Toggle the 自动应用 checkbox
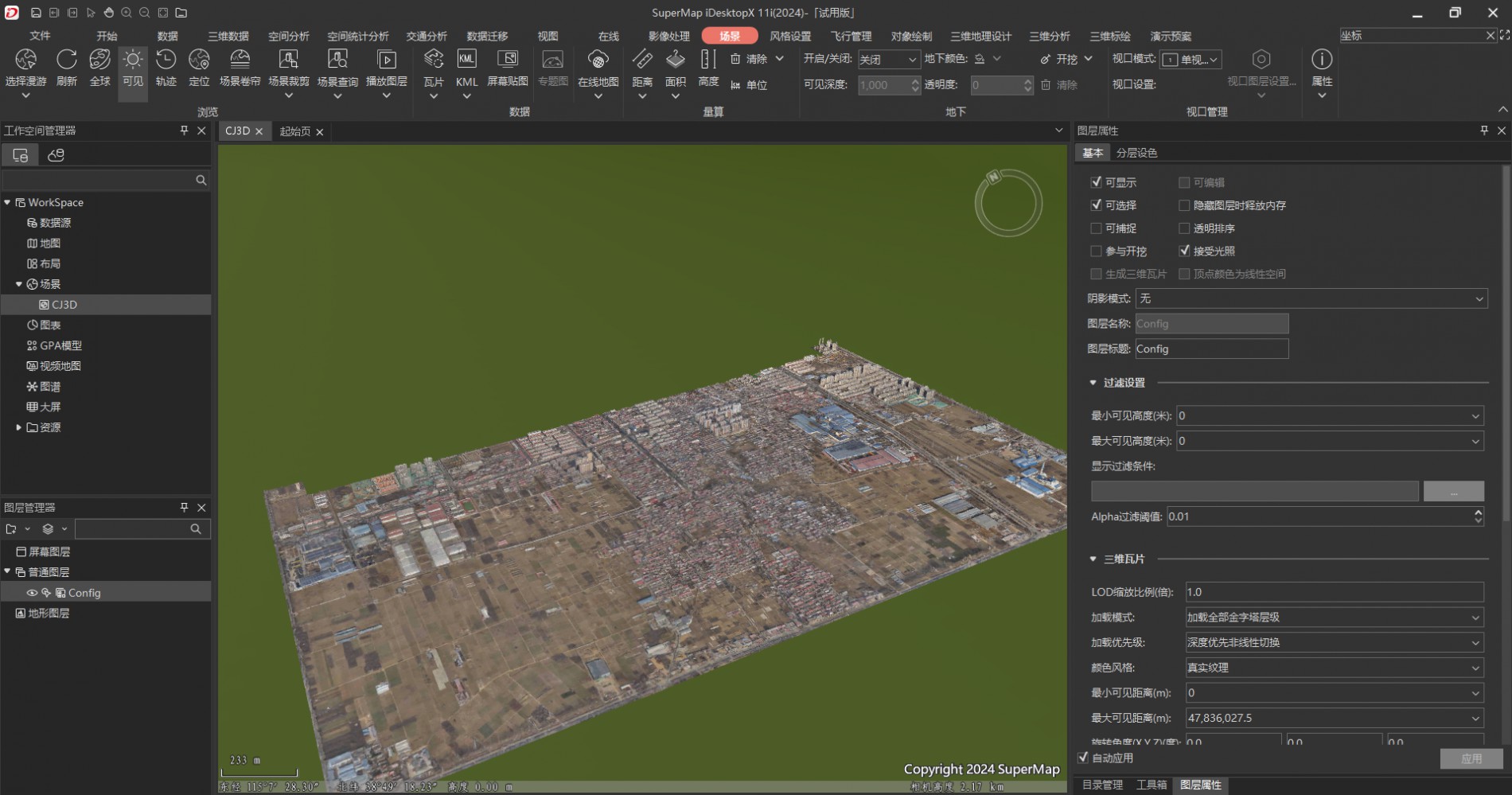This screenshot has height=795, width=1512. (x=1083, y=758)
